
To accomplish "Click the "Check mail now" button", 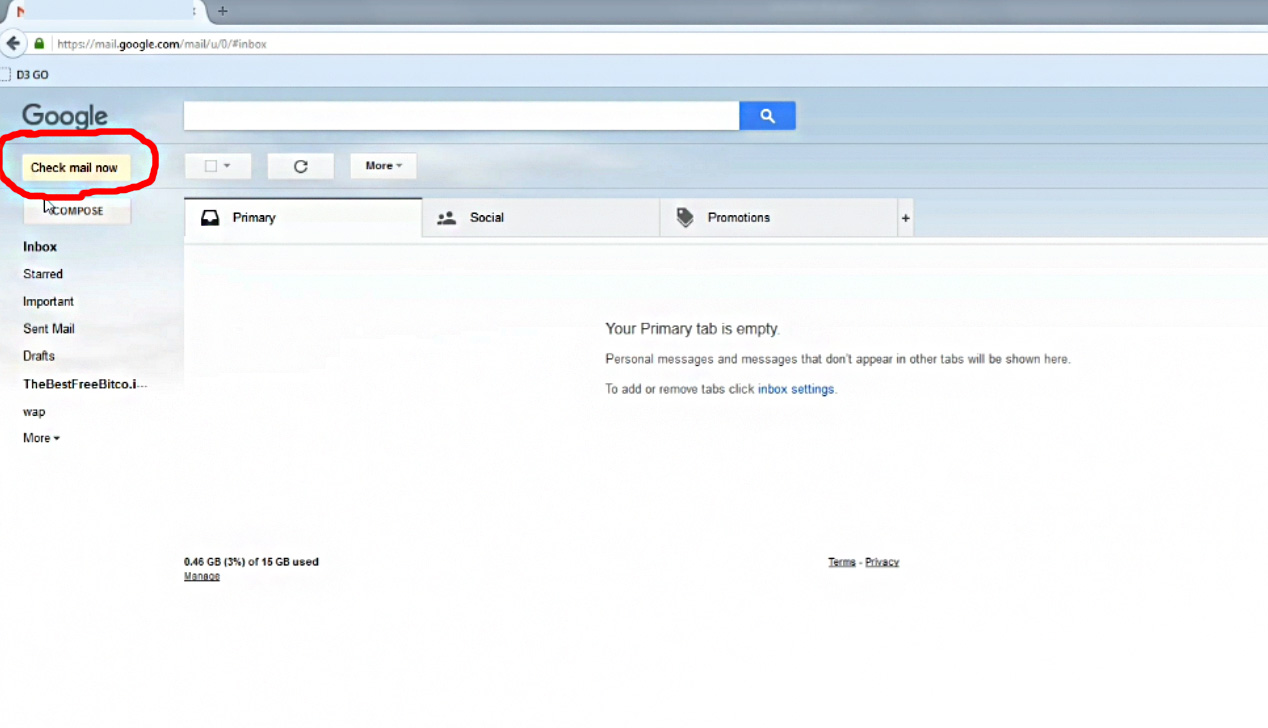I will tap(75, 167).
